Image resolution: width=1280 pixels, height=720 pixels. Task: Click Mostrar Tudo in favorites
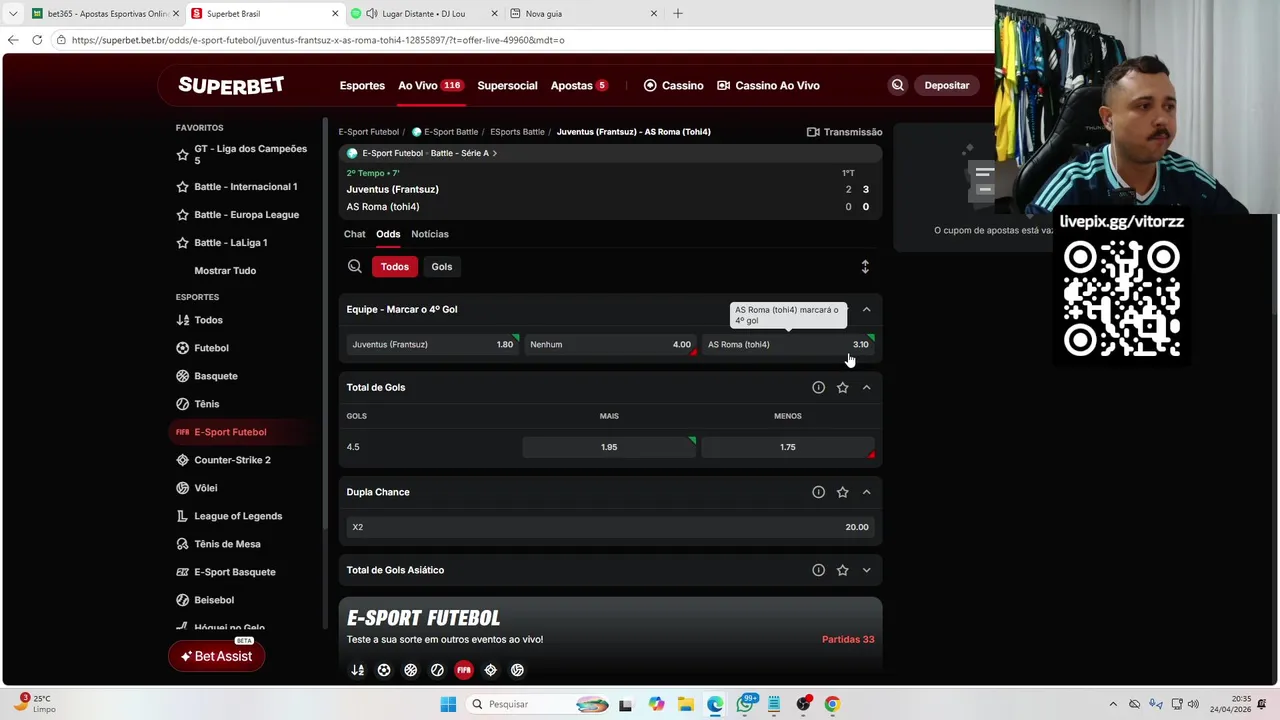225,271
